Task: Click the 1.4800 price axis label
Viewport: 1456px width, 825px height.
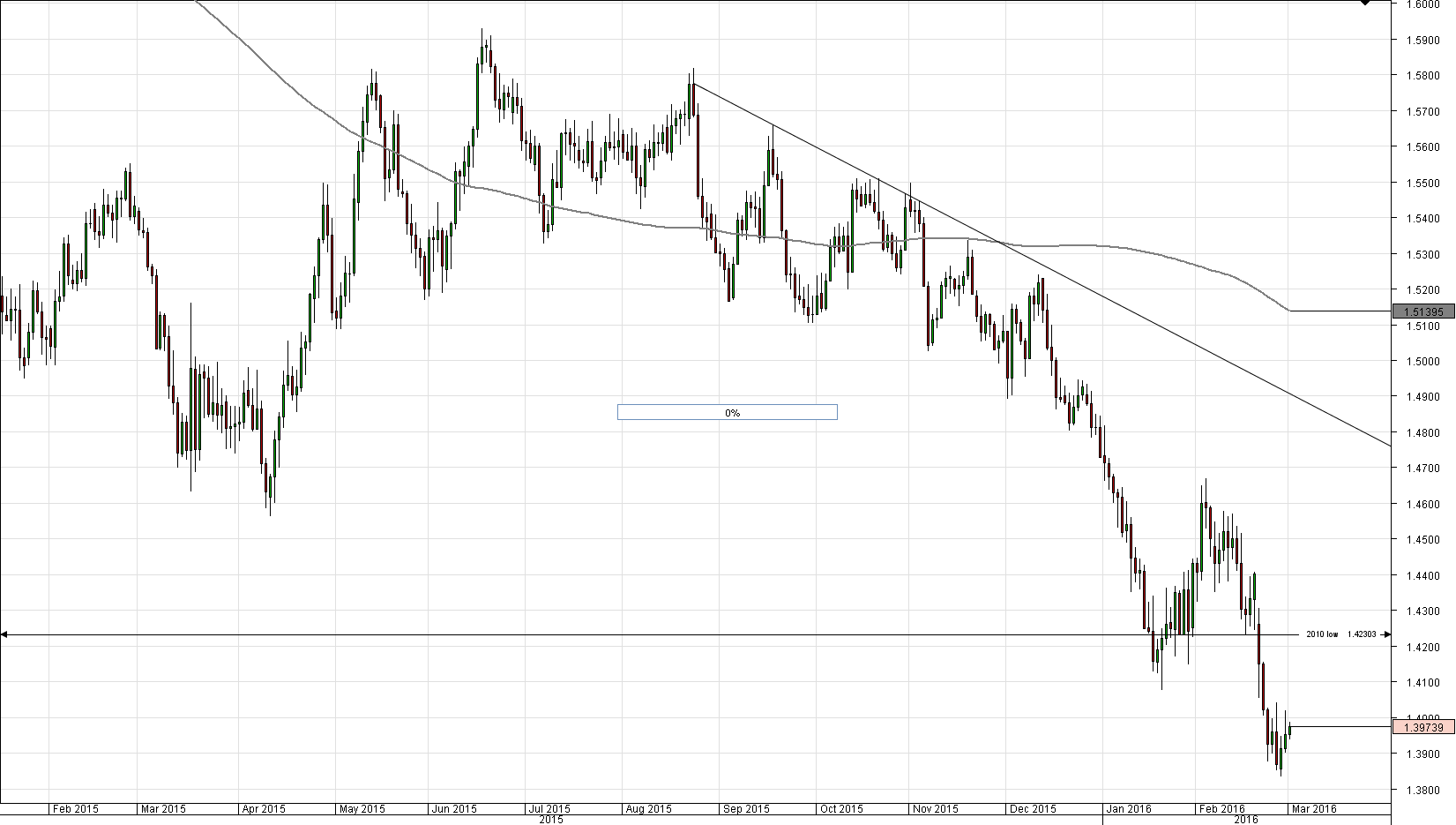Action: tap(1423, 432)
